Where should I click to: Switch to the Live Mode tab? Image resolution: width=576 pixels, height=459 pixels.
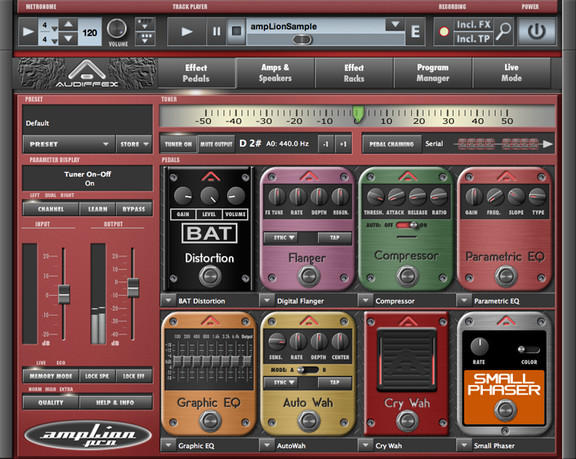(x=511, y=73)
